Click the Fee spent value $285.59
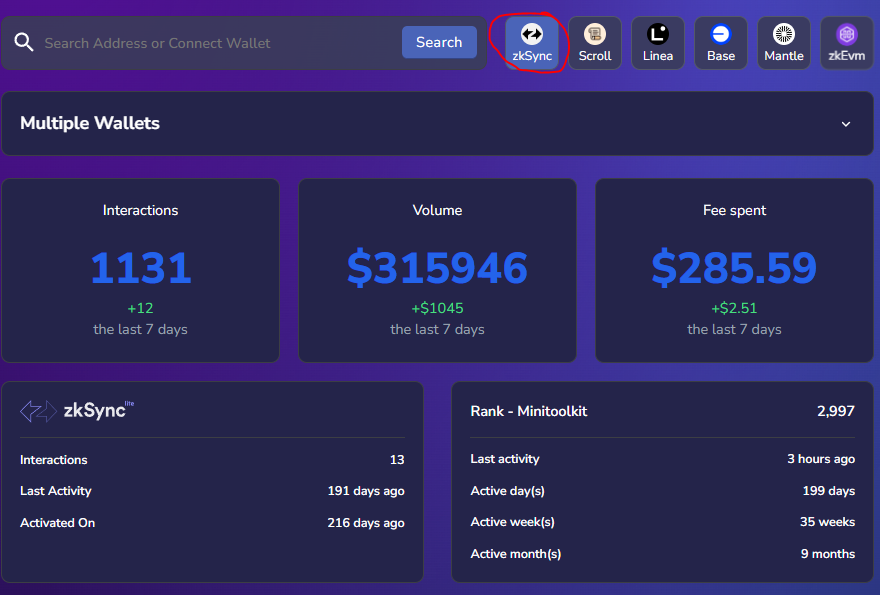This screenshot has height=595, width=880. 734,268
